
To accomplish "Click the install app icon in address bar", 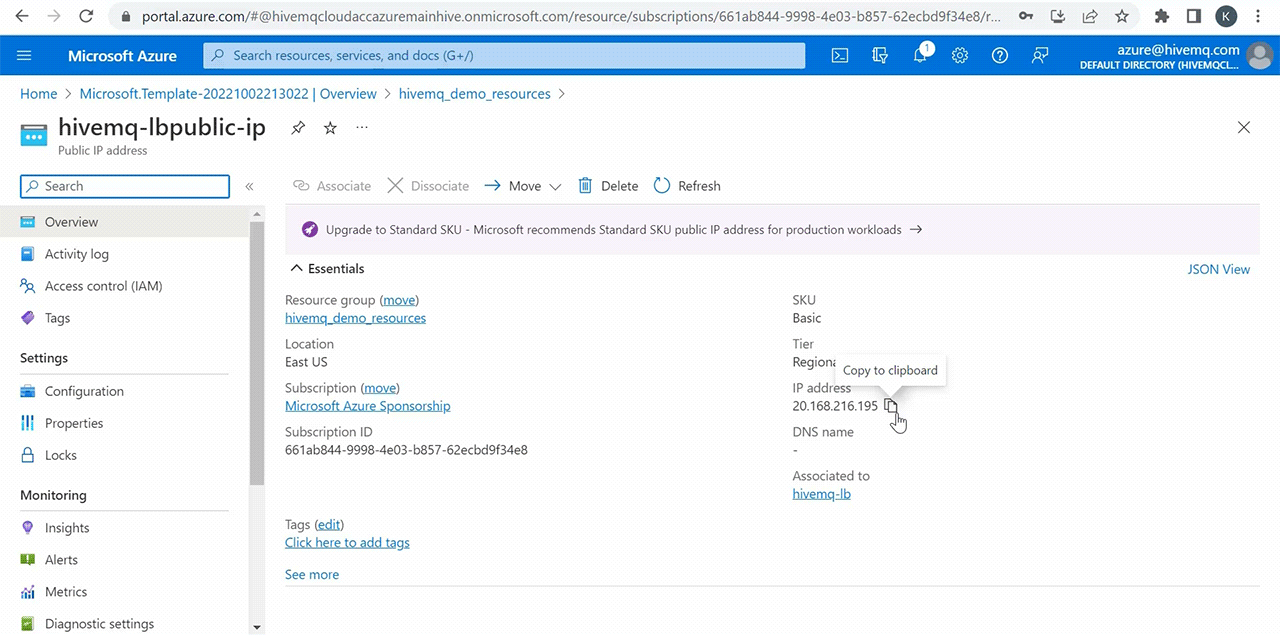I will click(1058, 16).
